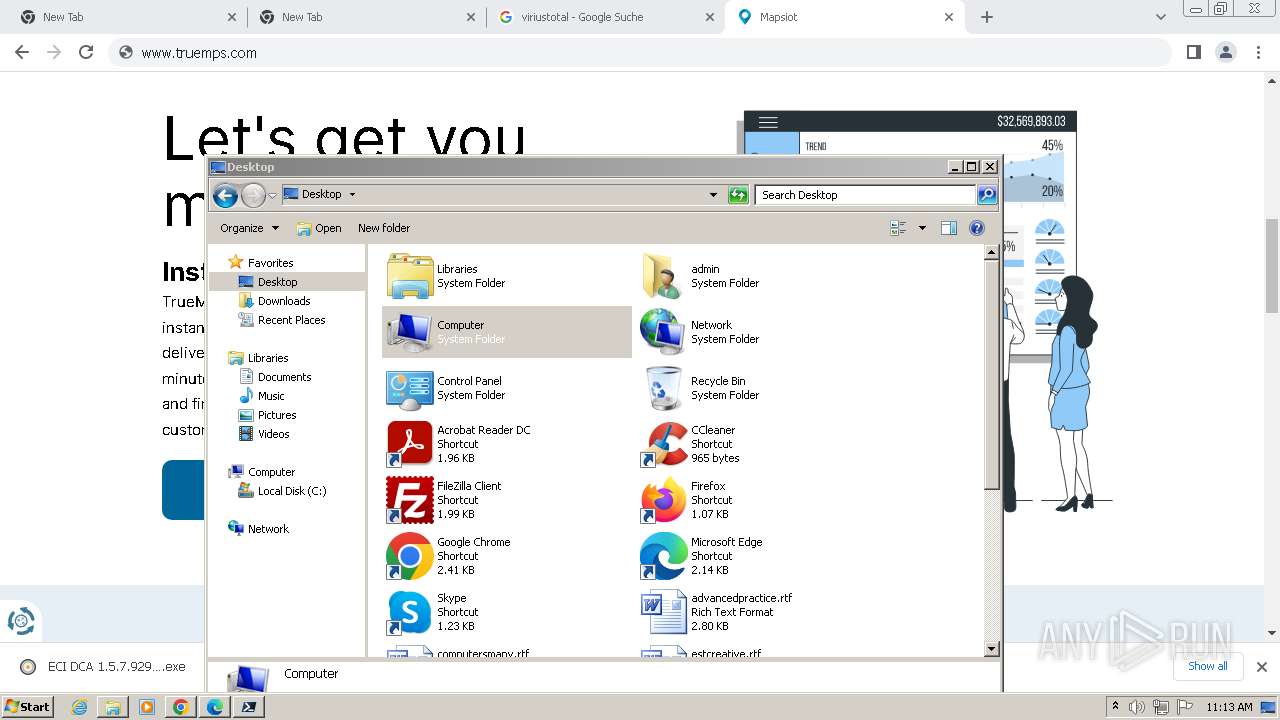Toggle Chrome side panel icon
This screenshot has width=1280, height=720.
(x=1193, y=52)
